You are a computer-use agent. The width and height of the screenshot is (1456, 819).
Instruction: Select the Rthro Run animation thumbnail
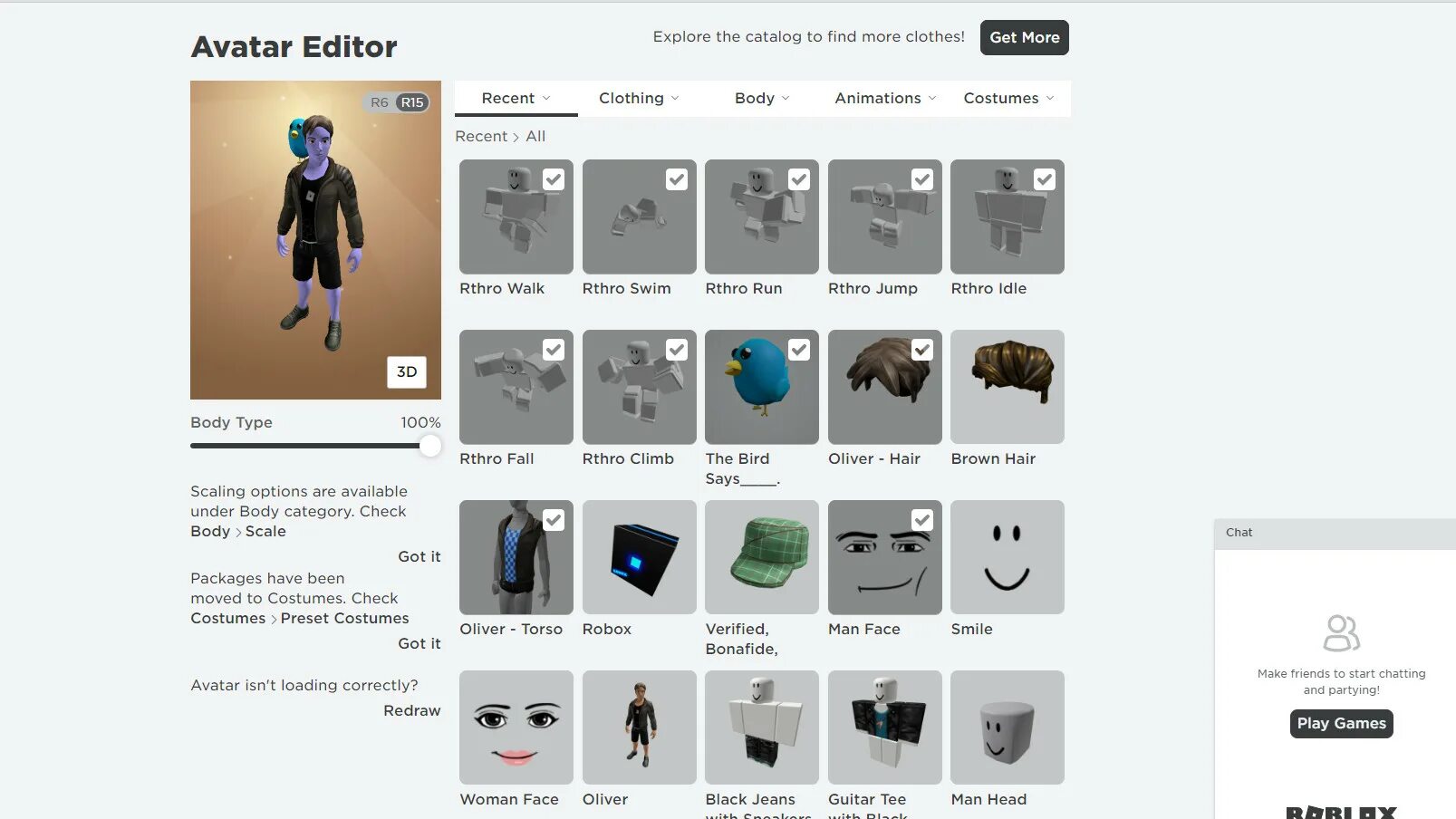click(762, 217)
